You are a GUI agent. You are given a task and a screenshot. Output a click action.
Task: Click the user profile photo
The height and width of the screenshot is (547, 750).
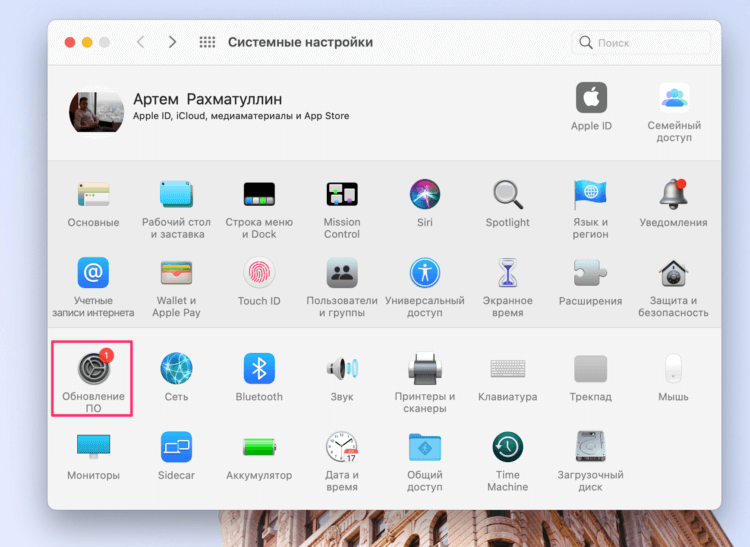click(x=97, y=112)
